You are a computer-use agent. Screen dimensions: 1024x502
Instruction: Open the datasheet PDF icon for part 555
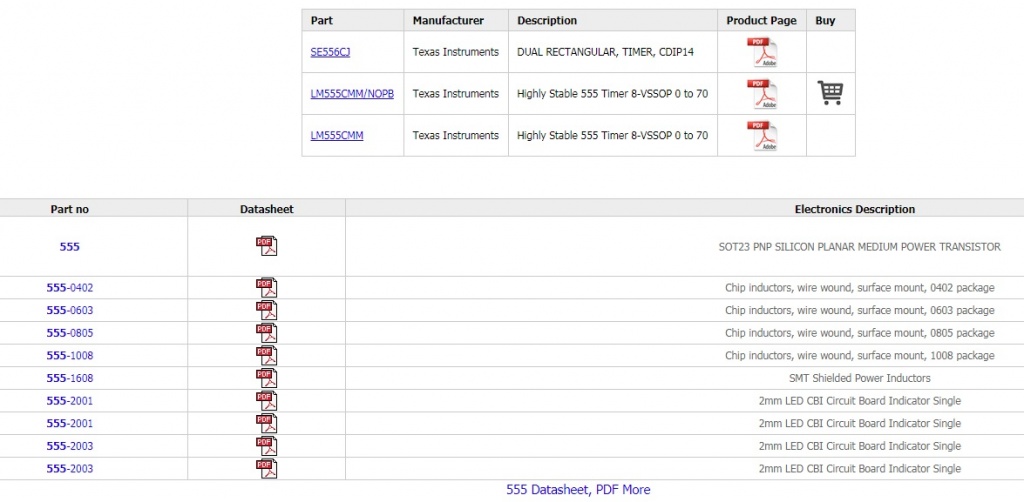point(266,246)
